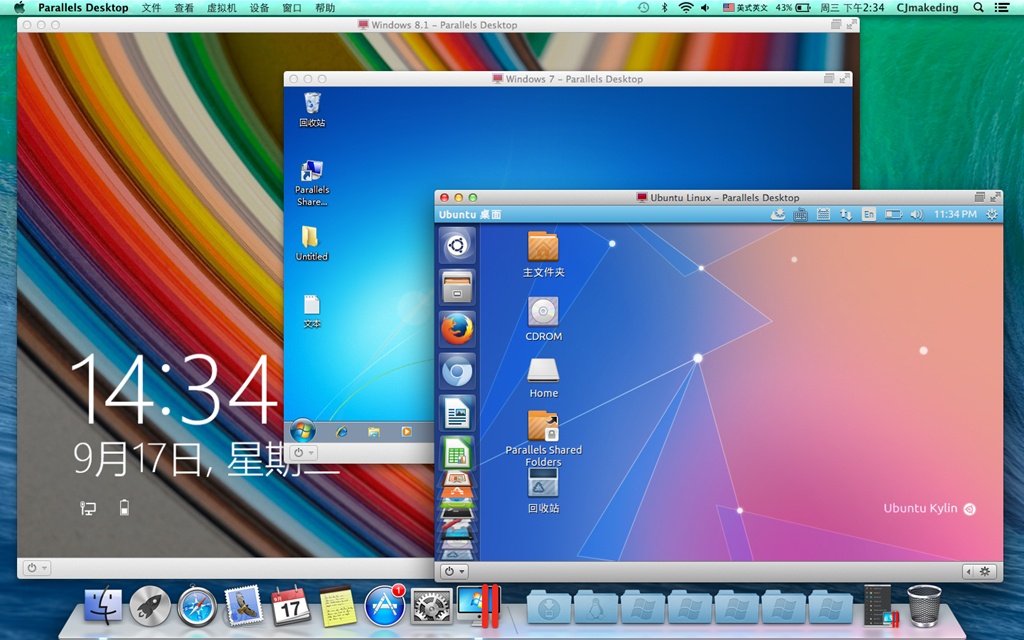This screenshot has height=640, width=1024.
Task: Open the 虚拟机 menu in the menu bar
Action: [x=221, y=8]
